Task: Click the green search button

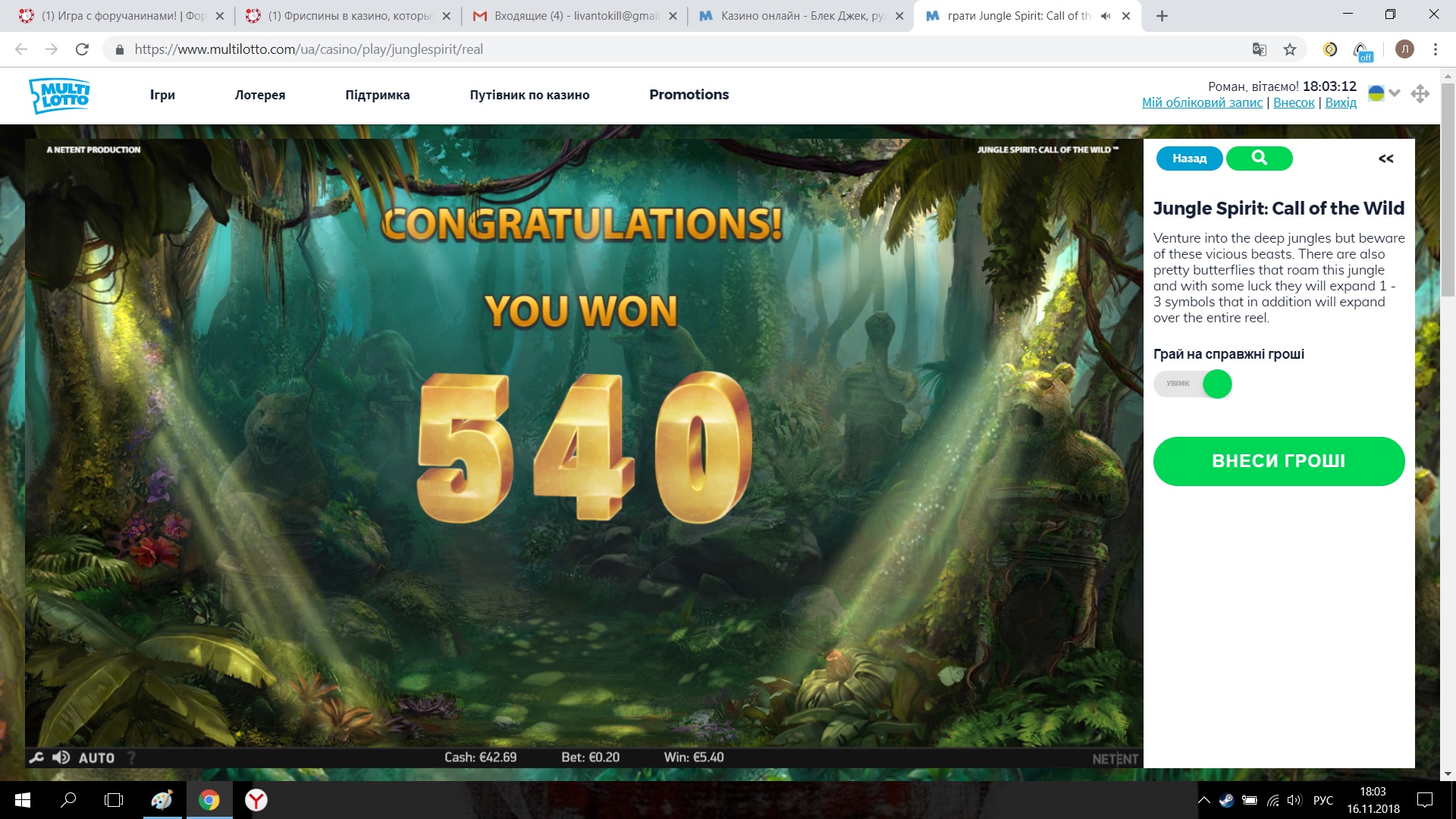Action: 1259,158
